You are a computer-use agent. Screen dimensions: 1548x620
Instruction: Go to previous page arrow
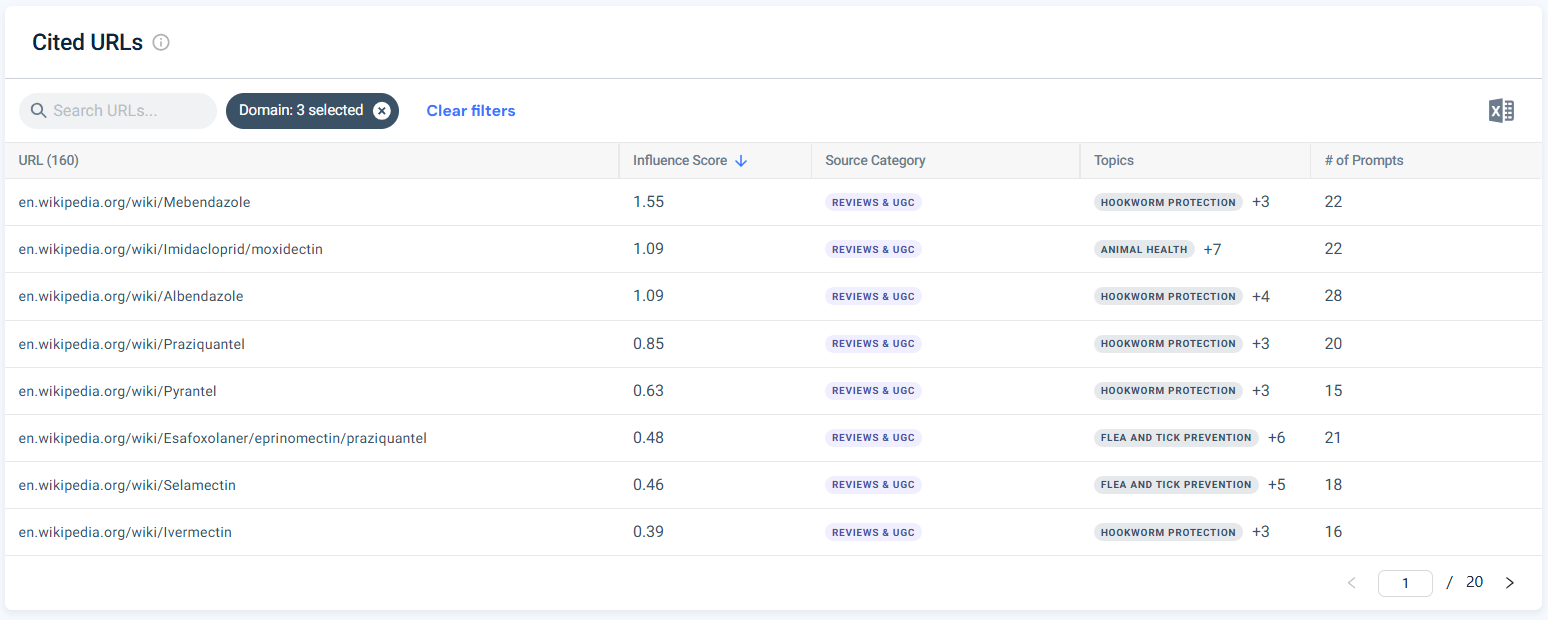click(1352, 583)
